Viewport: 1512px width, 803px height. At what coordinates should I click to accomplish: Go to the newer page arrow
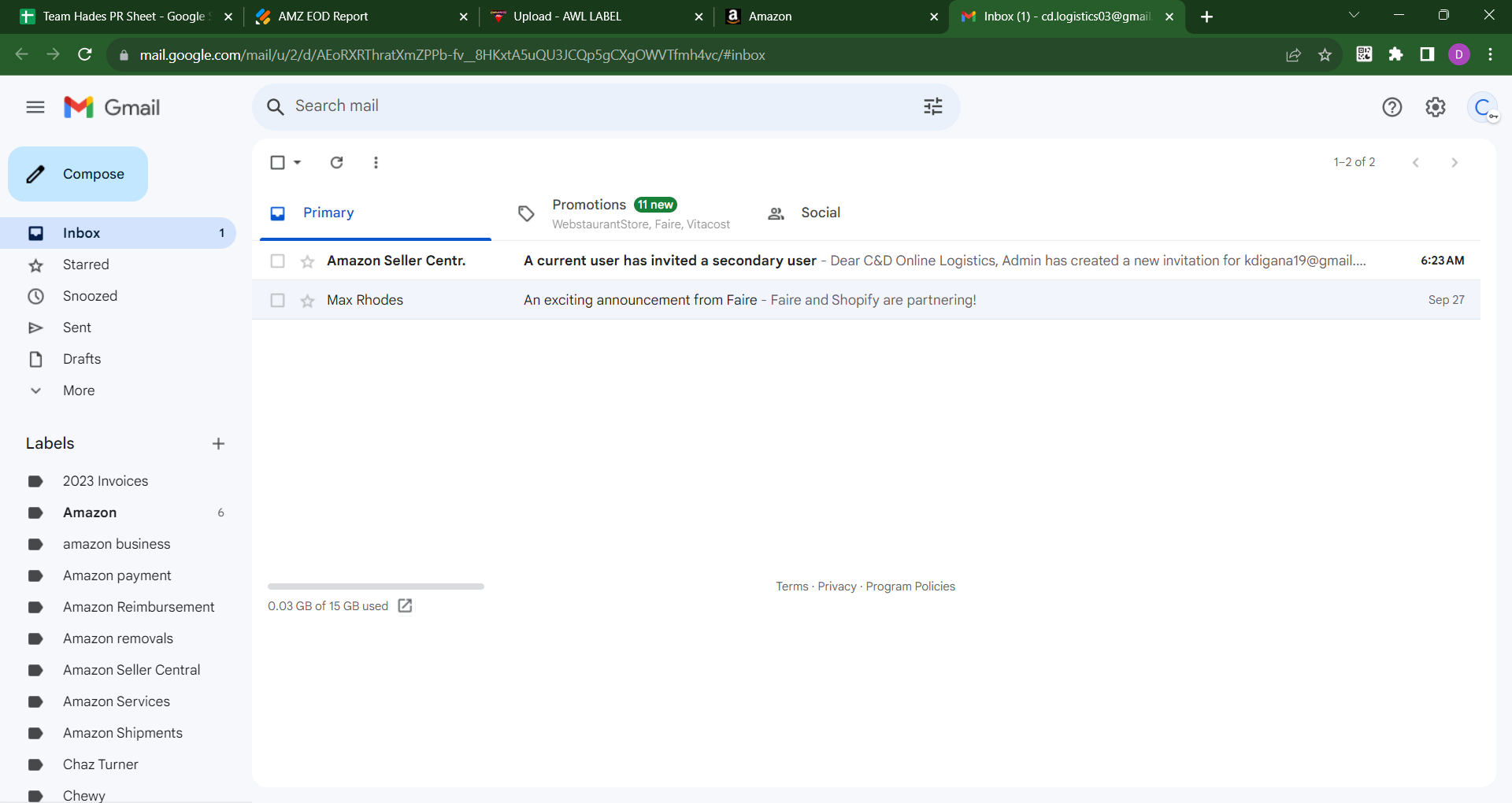coord(1416,162)
